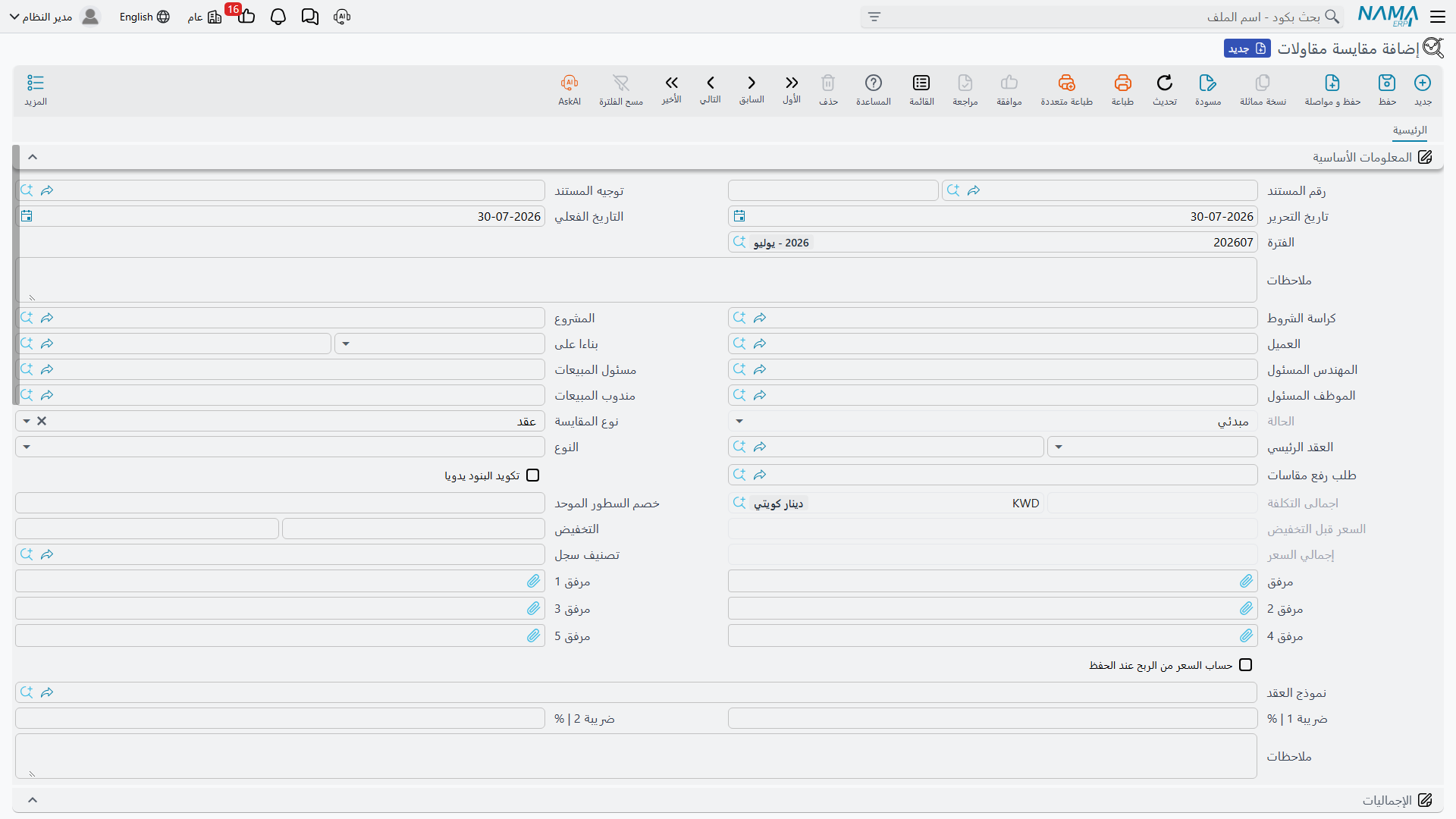
Task: Open نوع المقايسة dropdown arrow
Action: coord(27,422)
